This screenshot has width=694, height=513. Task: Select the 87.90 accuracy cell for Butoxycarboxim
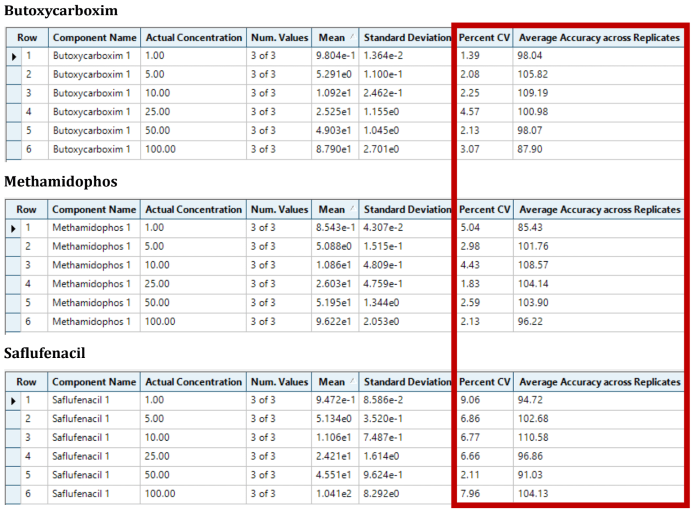click(599, 149)
